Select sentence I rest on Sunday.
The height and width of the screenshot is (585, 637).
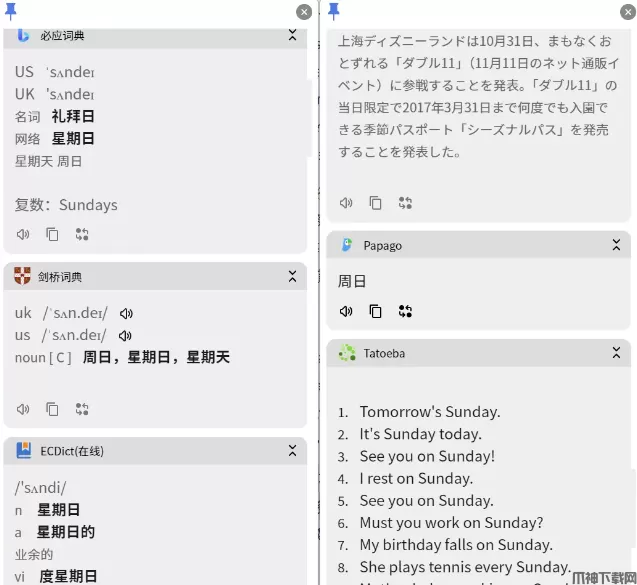coord(416,479)
